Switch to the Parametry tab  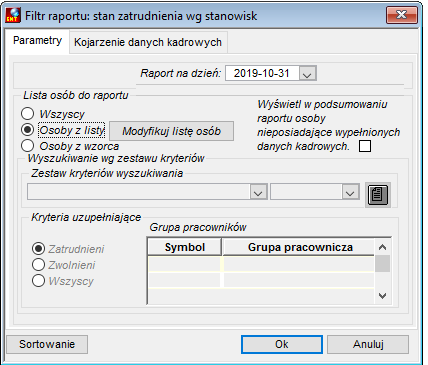click(37, 41)
